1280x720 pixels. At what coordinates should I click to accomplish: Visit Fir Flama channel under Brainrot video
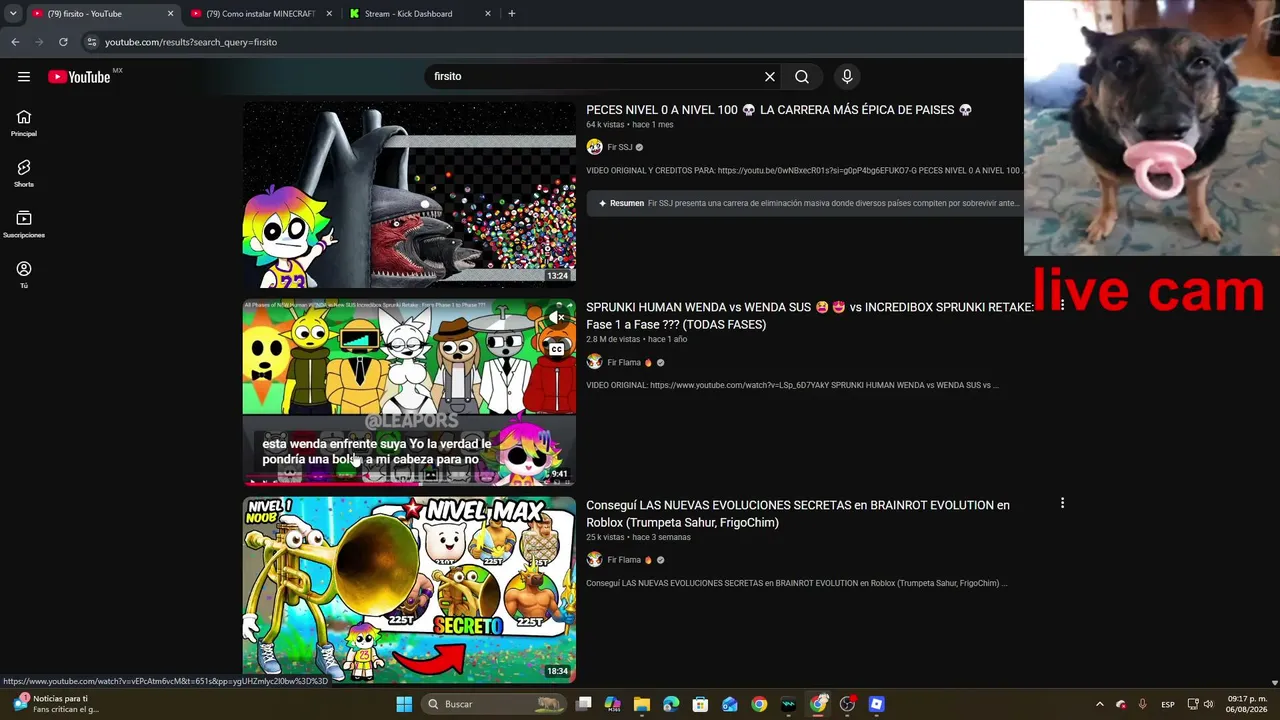tap(624, 561)
